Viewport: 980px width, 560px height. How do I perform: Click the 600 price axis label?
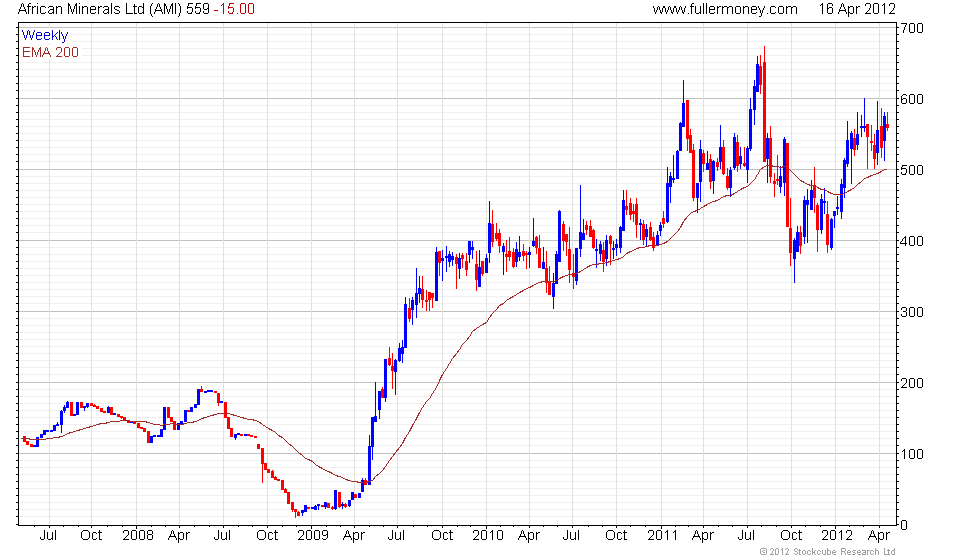pyautogui.click(x=912, y=99)
